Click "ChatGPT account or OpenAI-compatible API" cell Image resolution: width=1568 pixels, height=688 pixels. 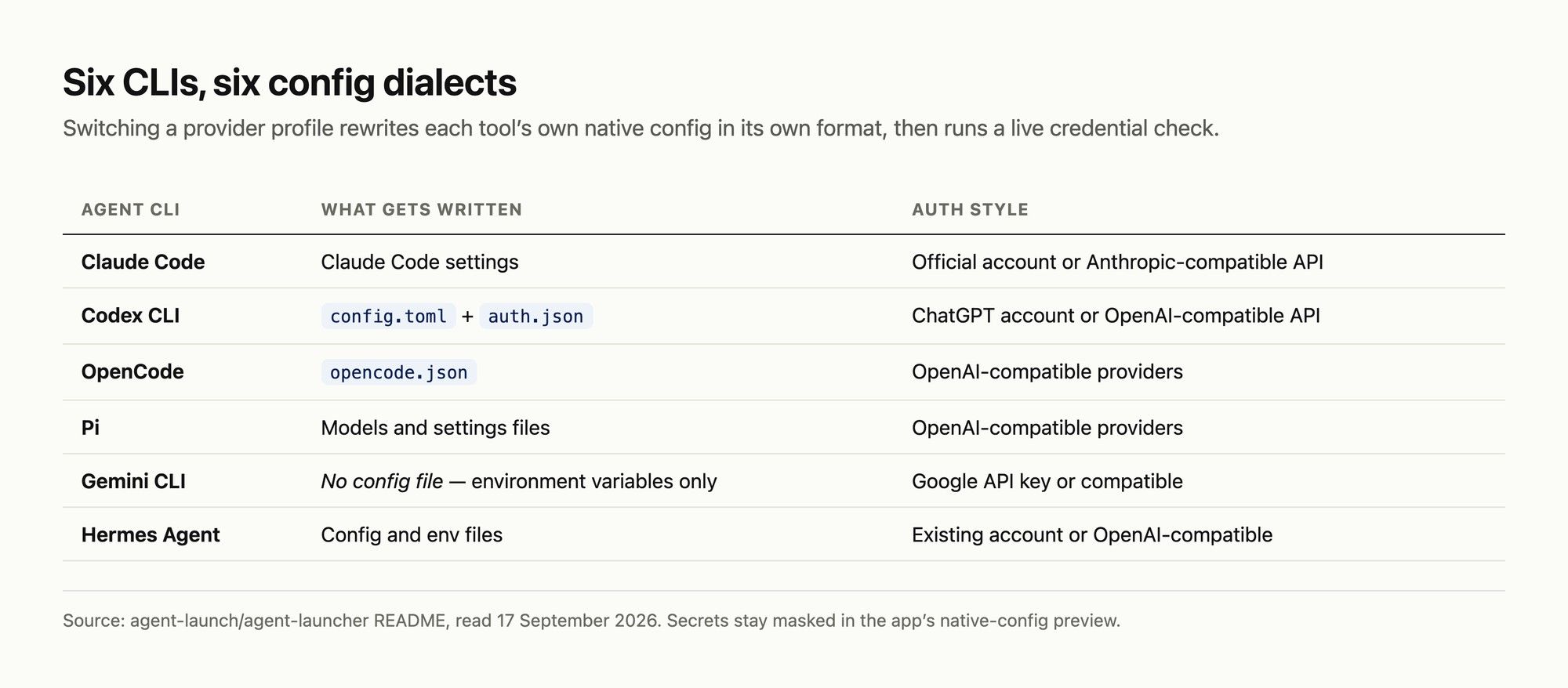point(1116,316)
